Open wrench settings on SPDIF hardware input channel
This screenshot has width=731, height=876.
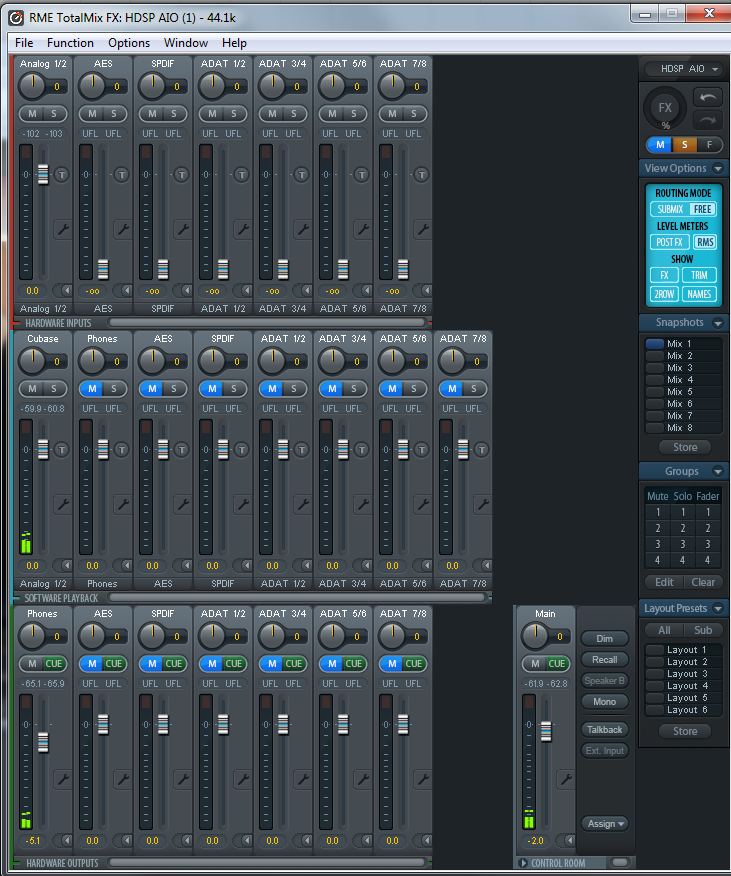182,229
